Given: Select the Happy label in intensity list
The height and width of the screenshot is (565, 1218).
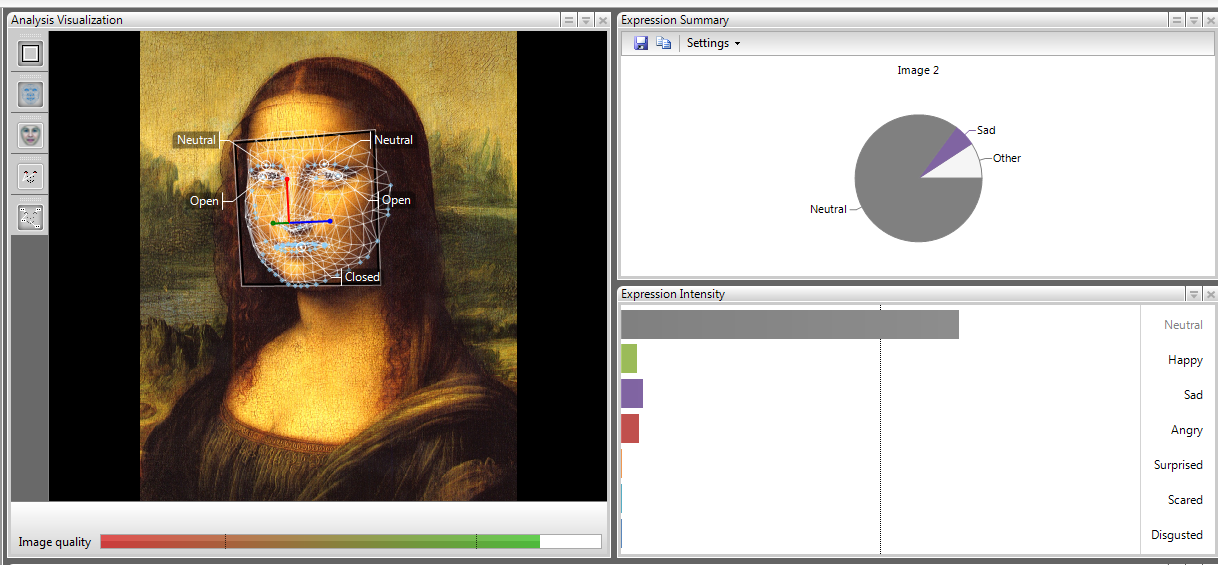Looking at the screenshot, I should [1185, 360].
